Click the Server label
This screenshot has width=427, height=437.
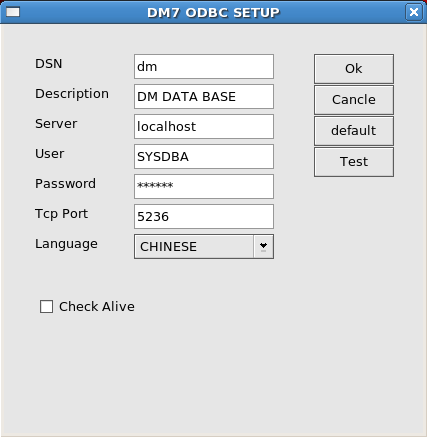click(56, 124)
